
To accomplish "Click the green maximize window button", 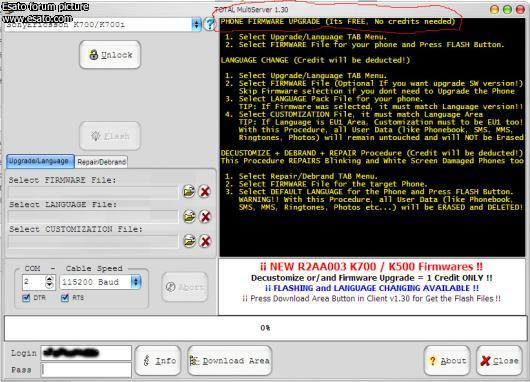I will tap(507, 9).
